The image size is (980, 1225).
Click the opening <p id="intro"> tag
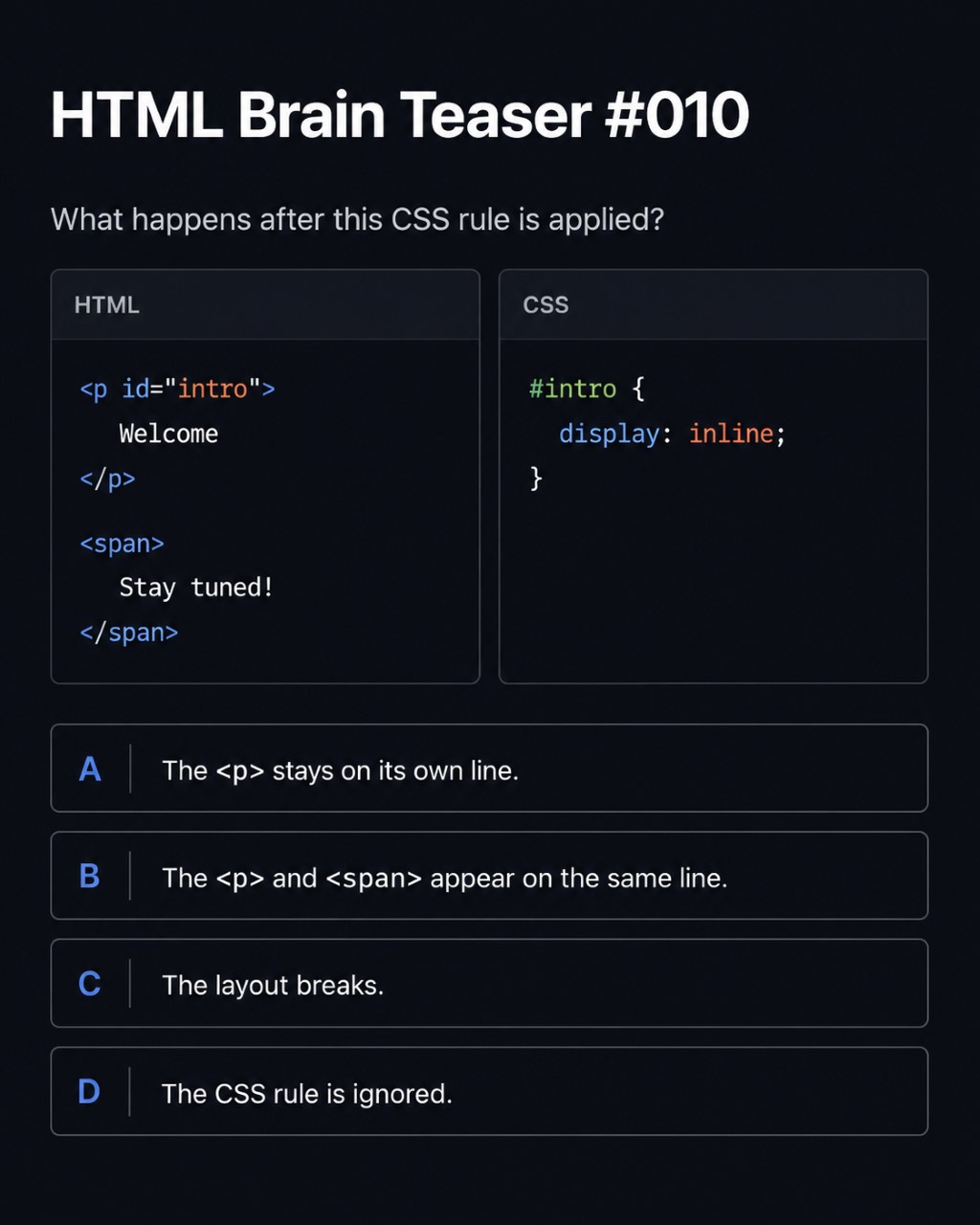pyautogui.click(x=178, y=389)
